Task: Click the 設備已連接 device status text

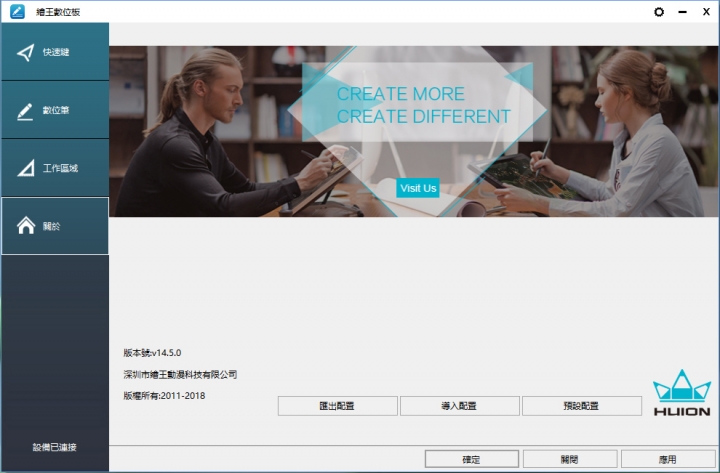Action: click(55, 447)
